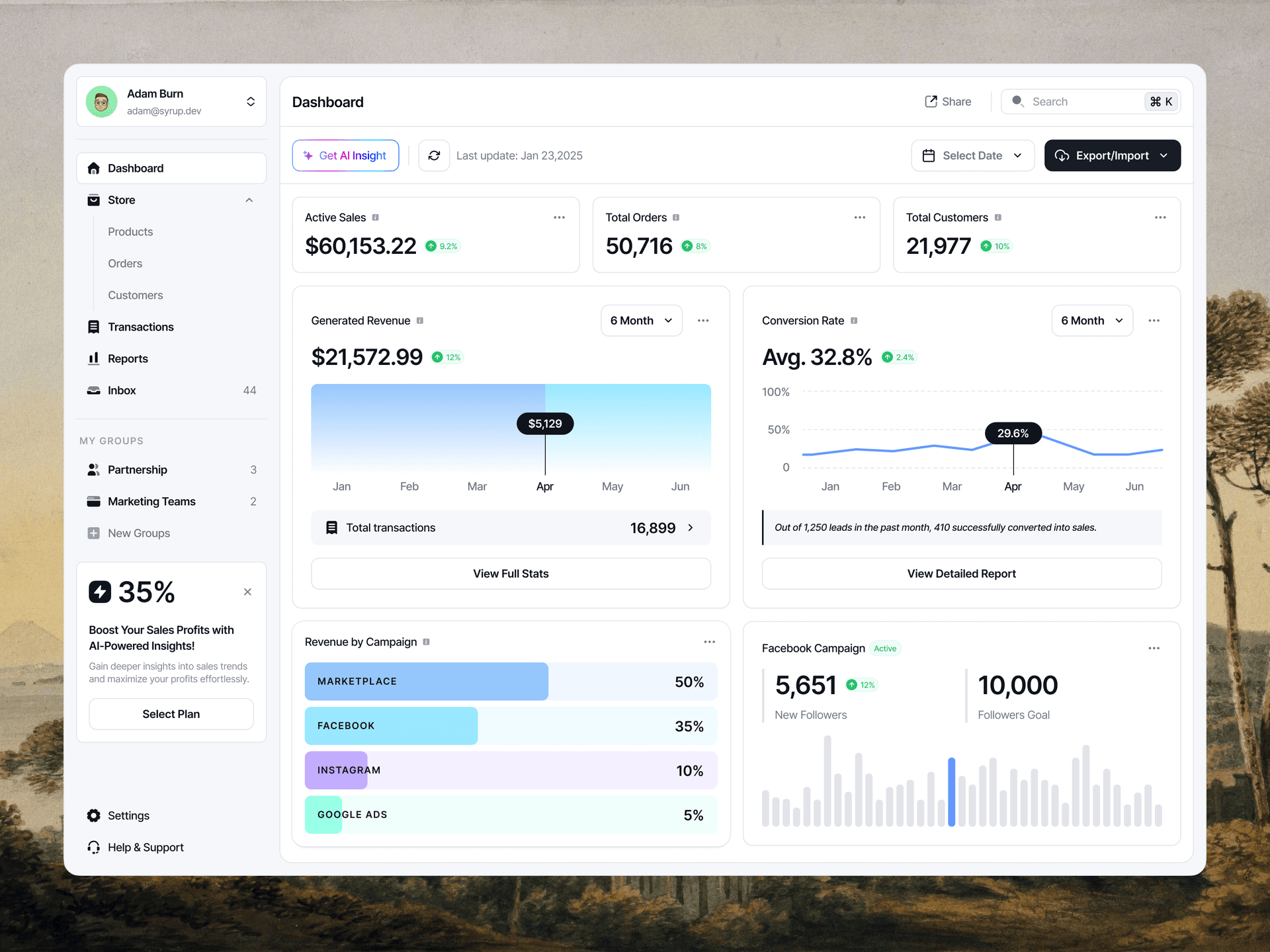1270x952 pixels.
Task: Click info icon beside Conversion Rate
Action: (x=854, y=321)
